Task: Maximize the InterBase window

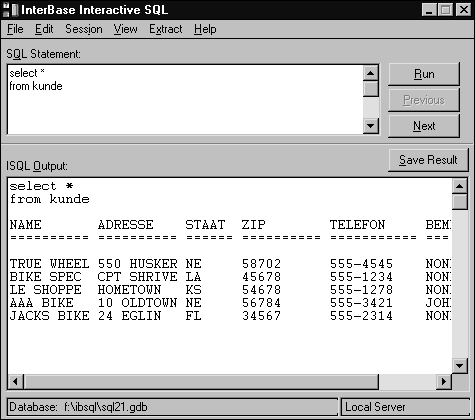Action: coord(445,10)
